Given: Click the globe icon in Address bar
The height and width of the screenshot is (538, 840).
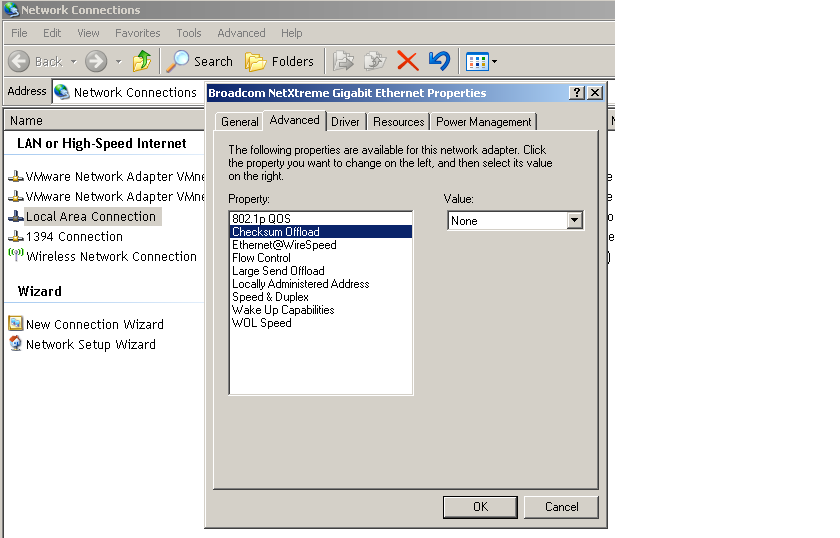Looking at the screenshot, I should pos(62,92).
